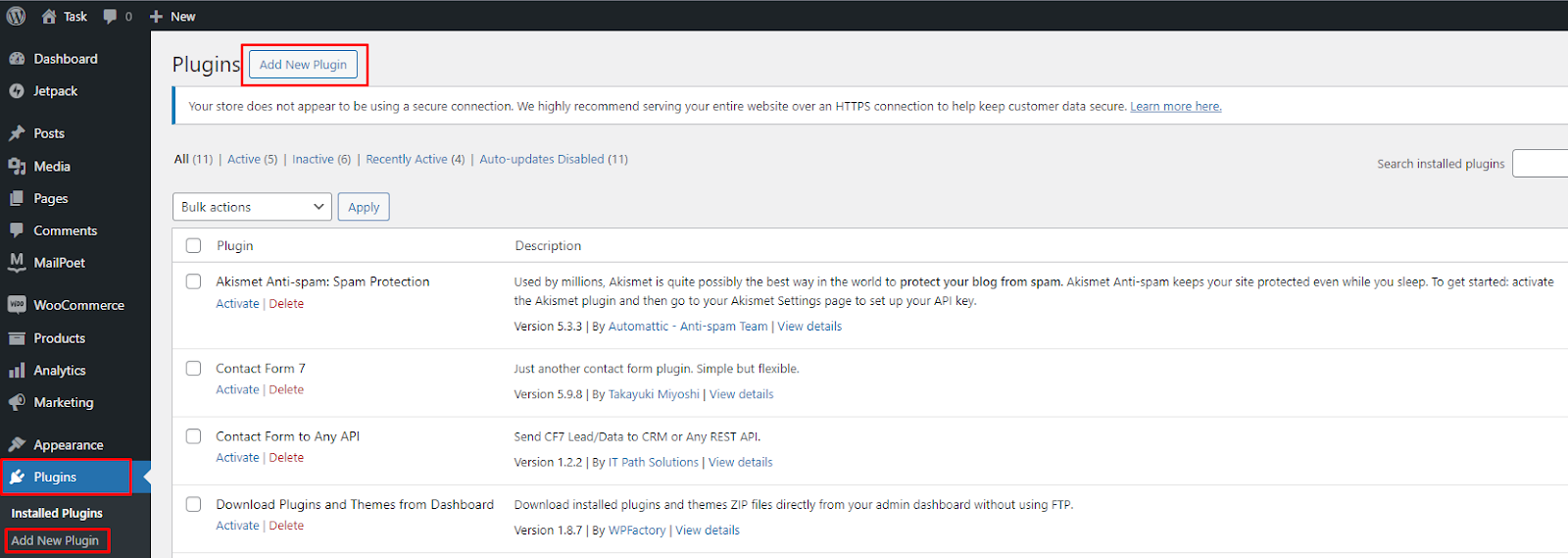This screenshot has height=558, width=1568.
Task: Check the Contact Form to Any API checkbox
Action: (x=194, y=436)
